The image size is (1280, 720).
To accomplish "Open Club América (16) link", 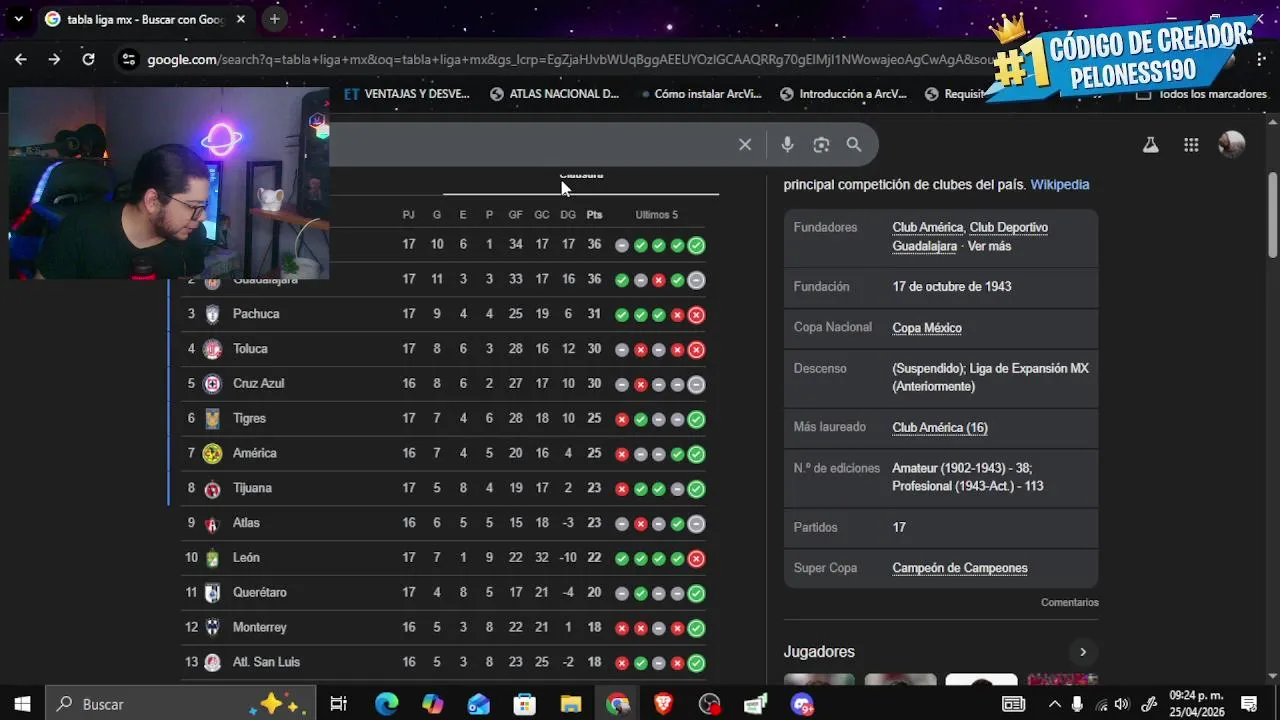I will (x=940, y=428).
